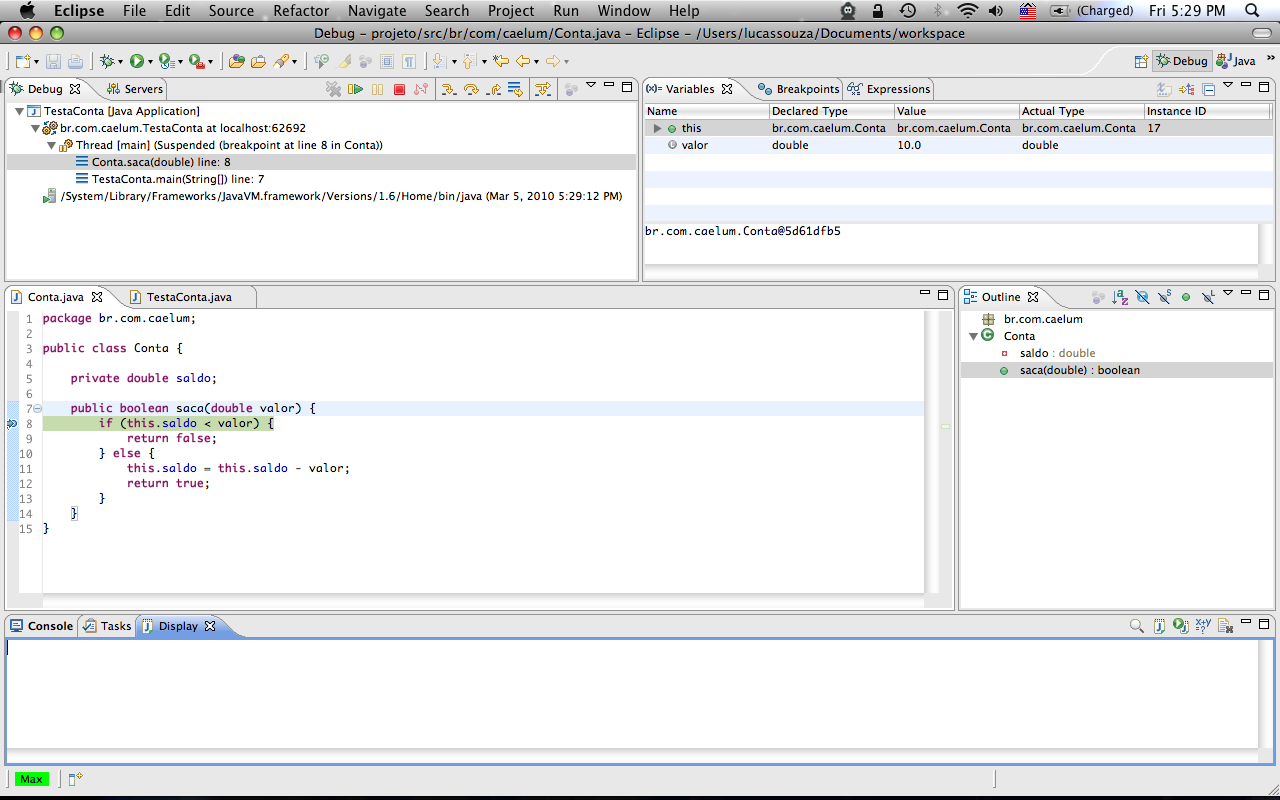
Task: Toggle Hide Fields in Outline view
Action: [1142, 297]
